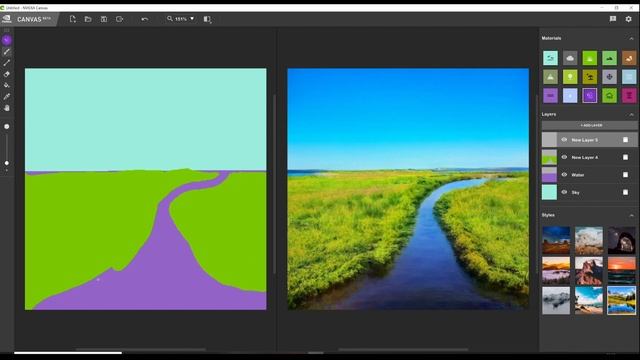Open the zoom percentage dropdown
The height and width of the screenshot is (360, 640).
pyautogui.click(x=192, y=19)
